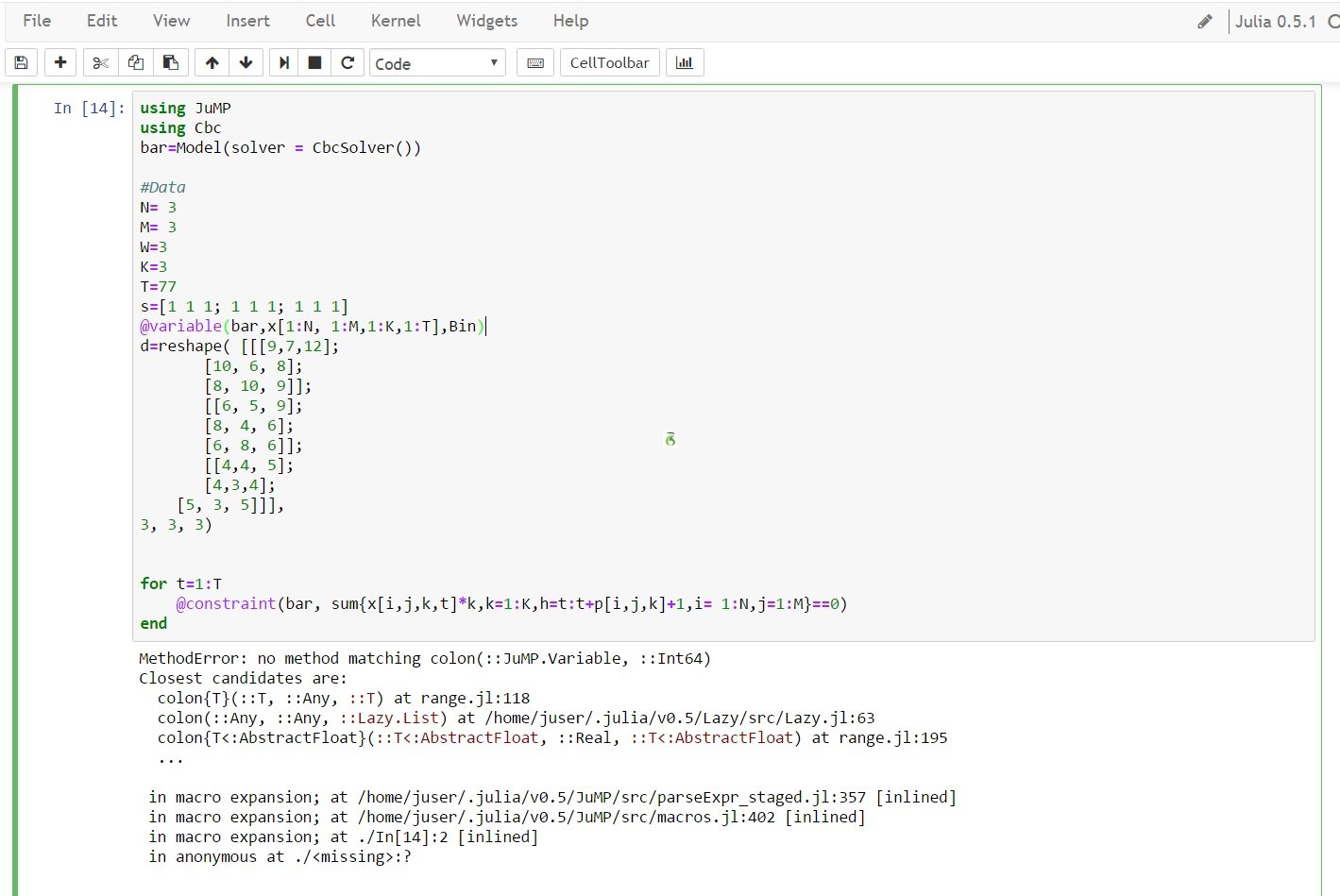Cut the selected cell with scissors icon

tap(100, 62)
